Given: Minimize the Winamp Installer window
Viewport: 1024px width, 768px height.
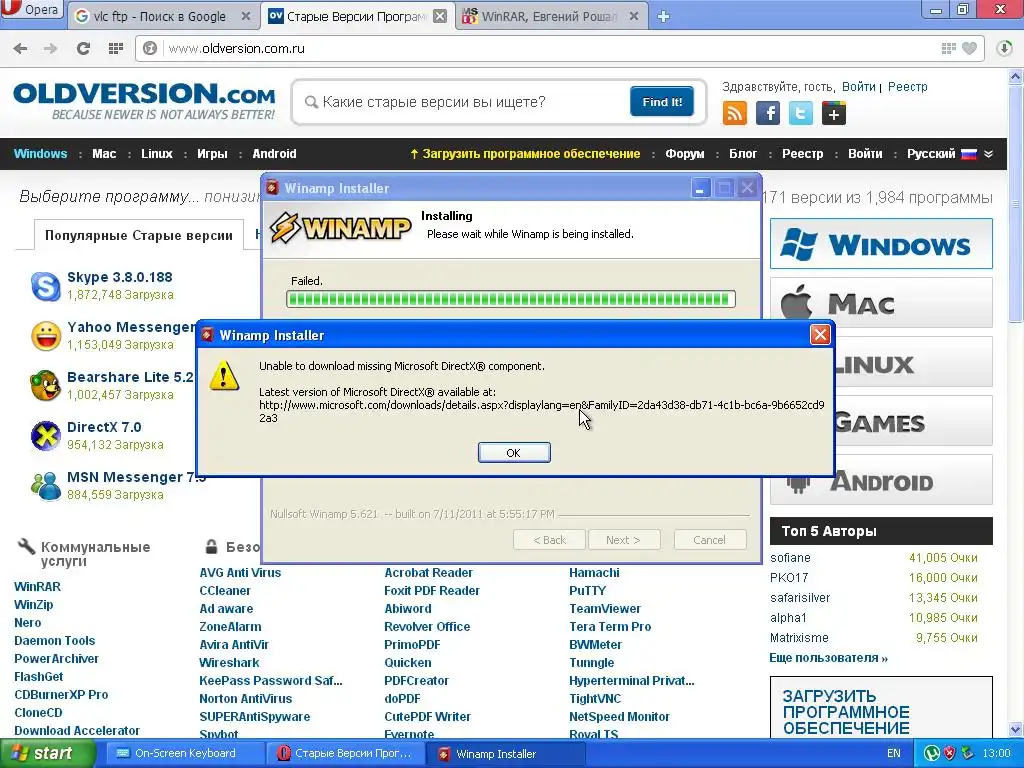Looking at the screenshot, I should tap(700, 189).
